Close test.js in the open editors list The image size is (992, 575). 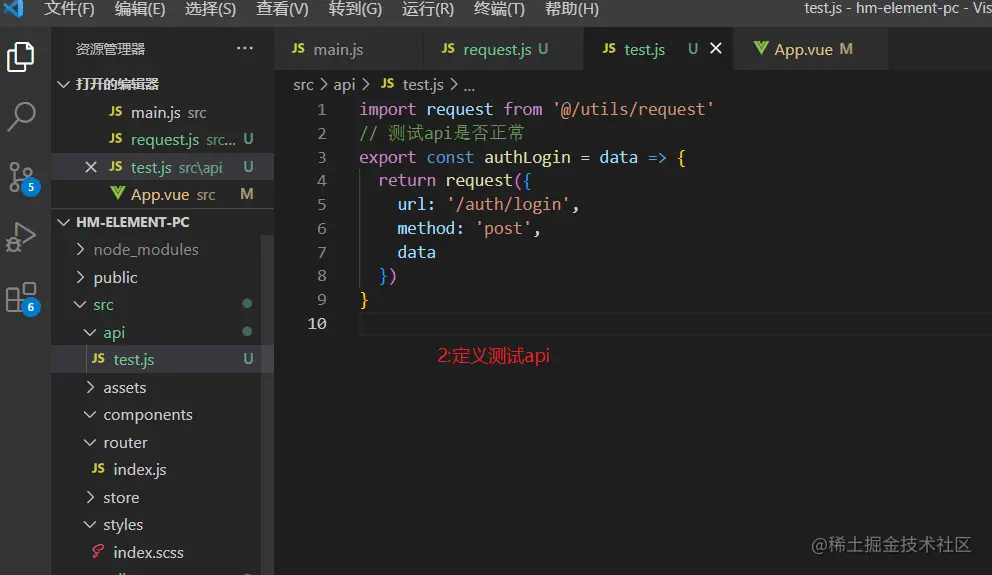tap(91, 167)
